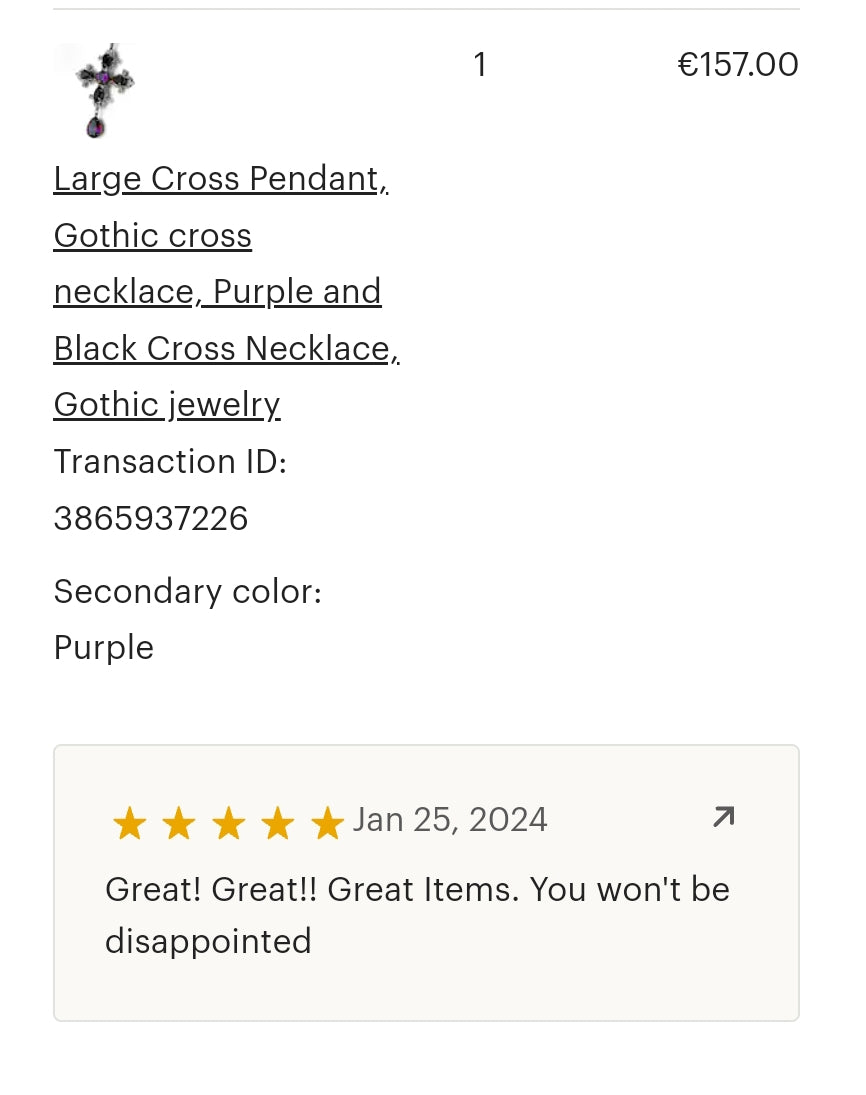Follow the "Gothic jewelry" link text
The image size is (866, 1095).
point(167,405)
